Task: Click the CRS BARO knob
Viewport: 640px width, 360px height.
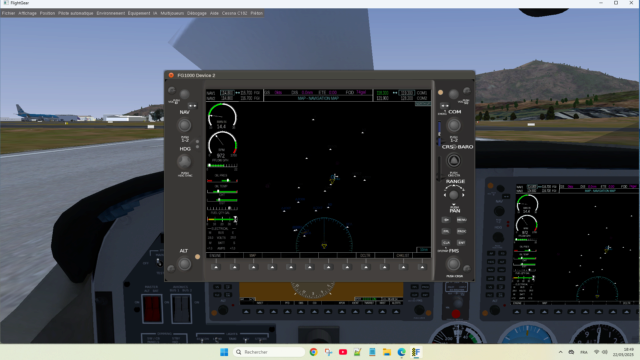Action: tap(453, 161)
